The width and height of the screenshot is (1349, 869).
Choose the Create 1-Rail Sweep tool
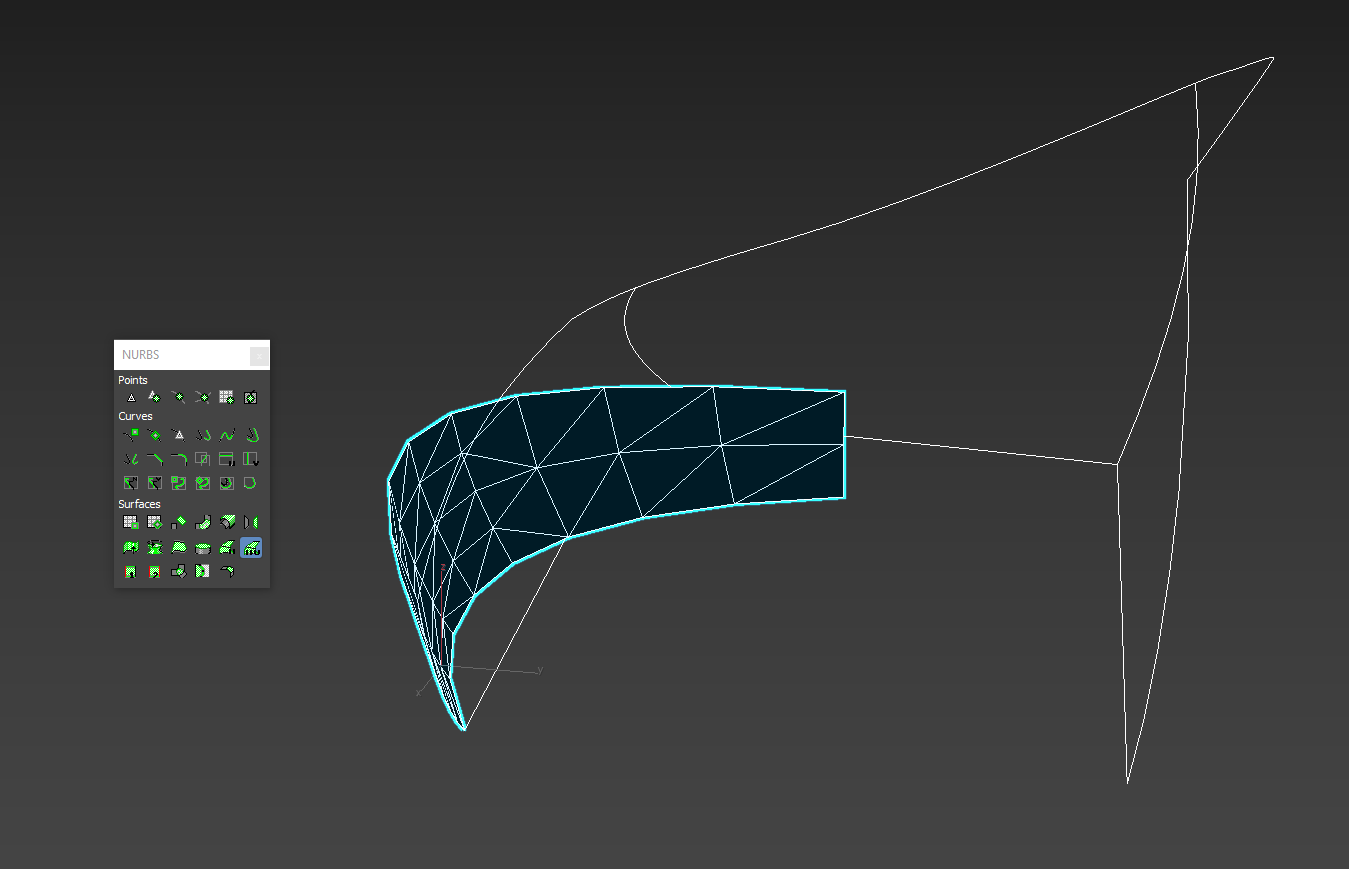tap(131, 572)
